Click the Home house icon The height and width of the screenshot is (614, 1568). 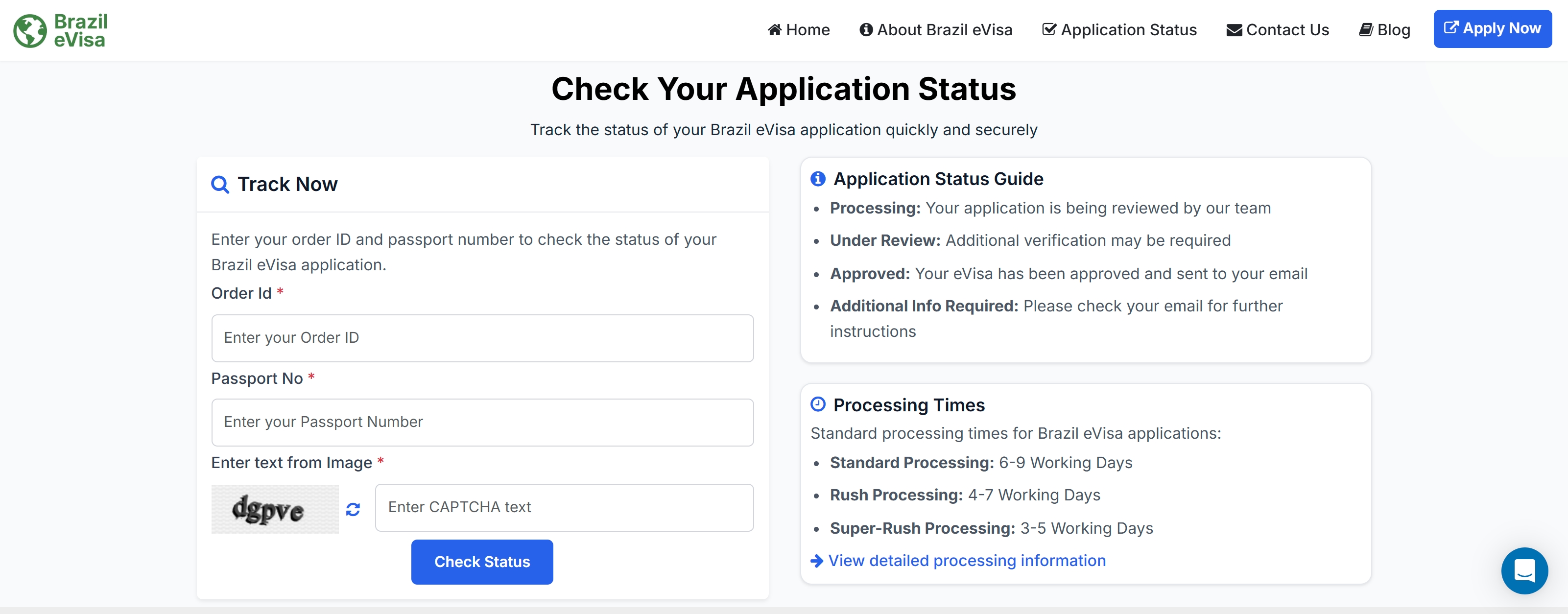tap(774, 30)
